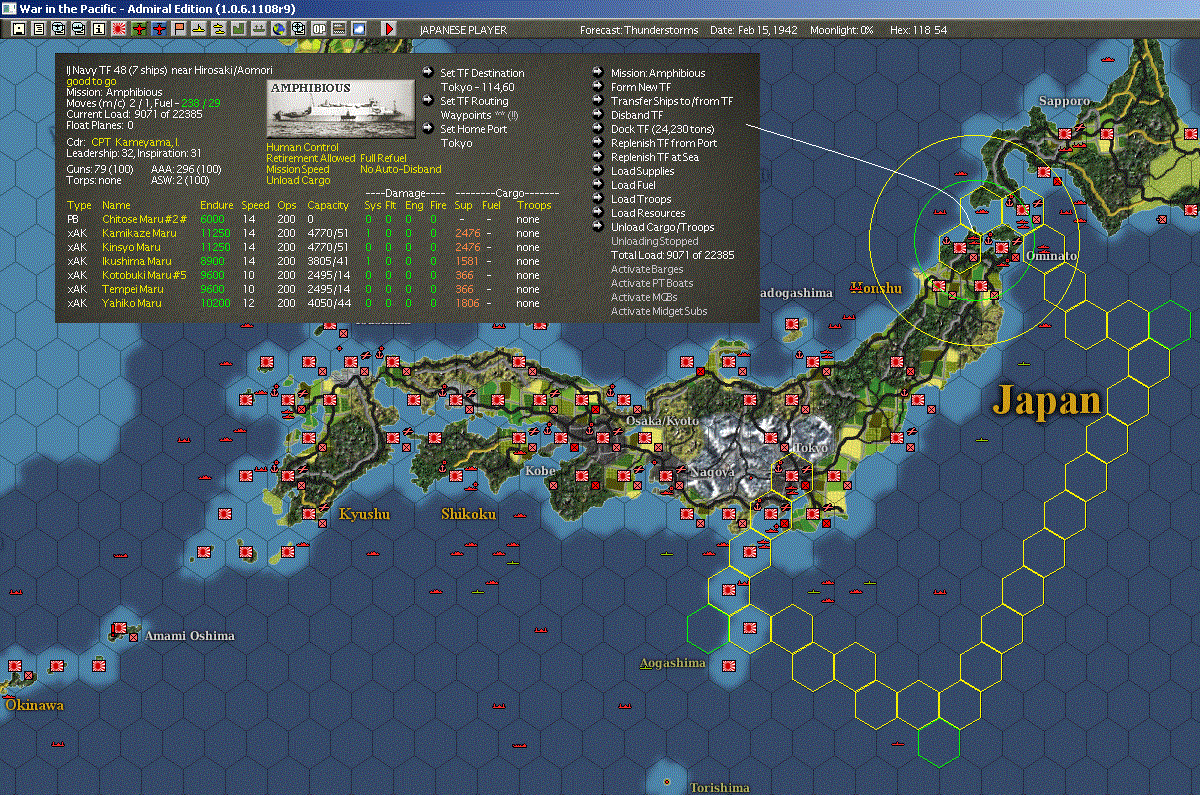Click the arrow next to Form New TF
This screenshot has height=795, width=1200.
(x=598, y=87)
